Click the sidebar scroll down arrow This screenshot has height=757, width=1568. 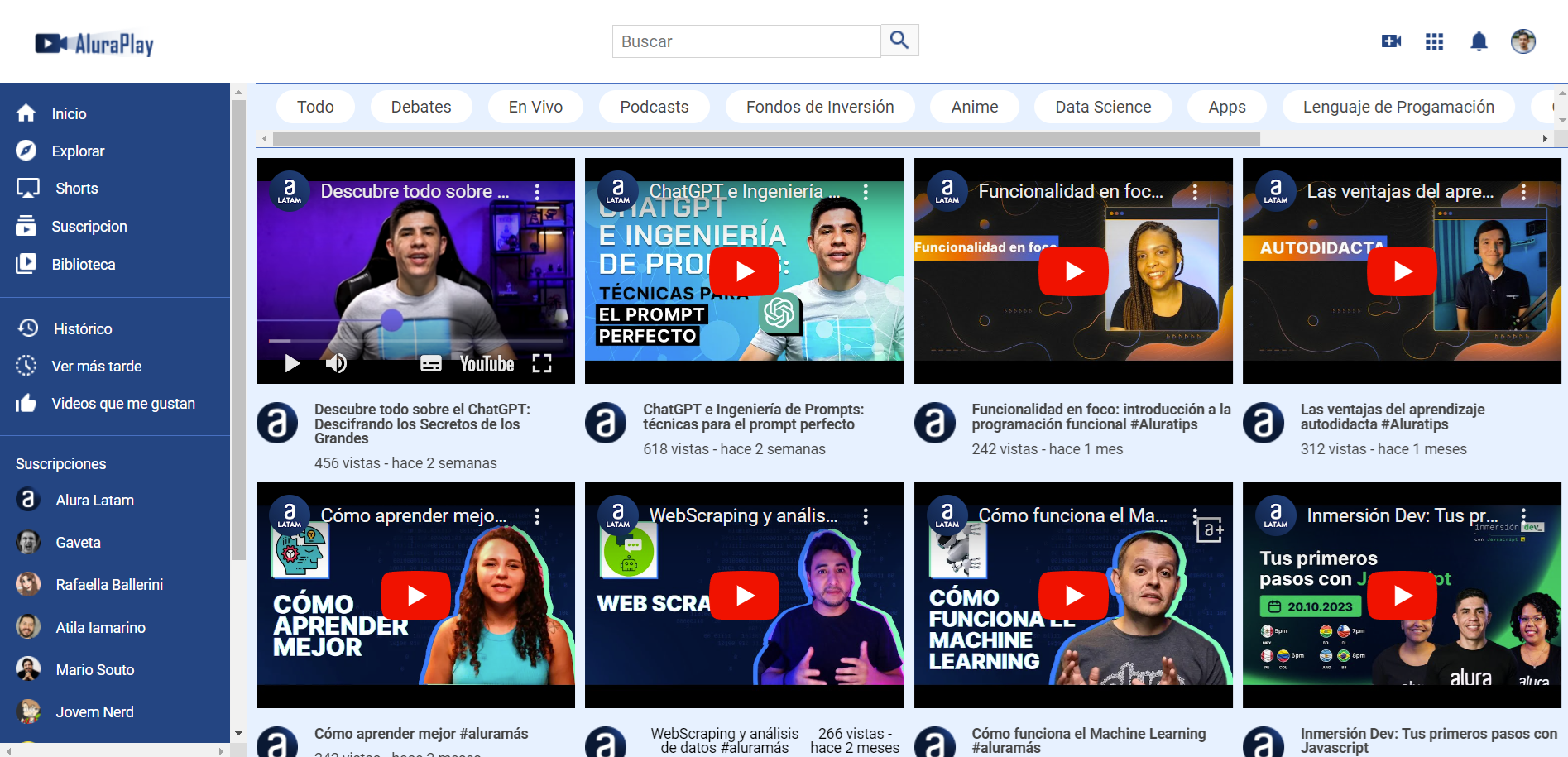(x=238, y=734)
